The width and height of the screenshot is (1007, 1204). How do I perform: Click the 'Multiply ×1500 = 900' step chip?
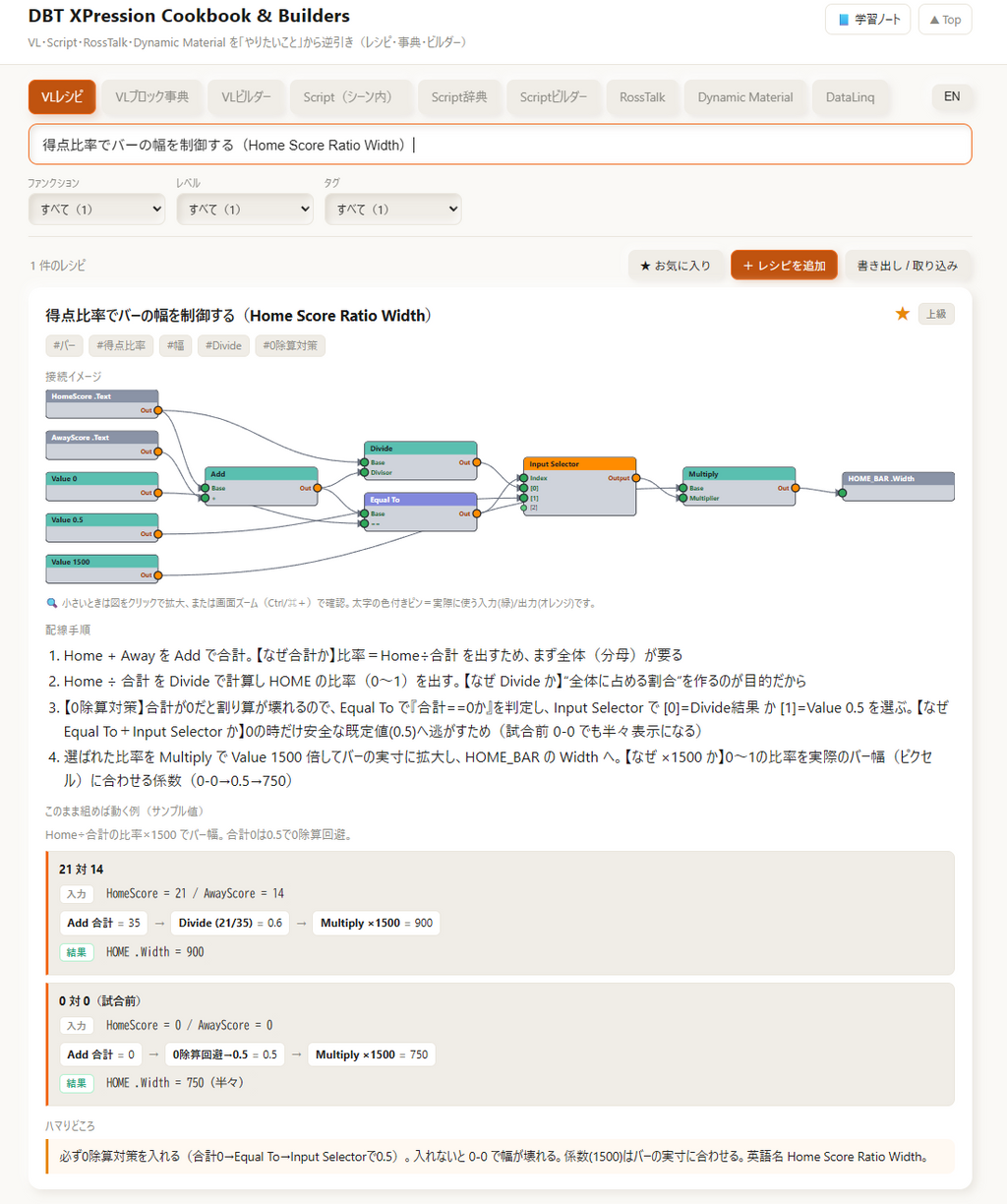point(377,923)
